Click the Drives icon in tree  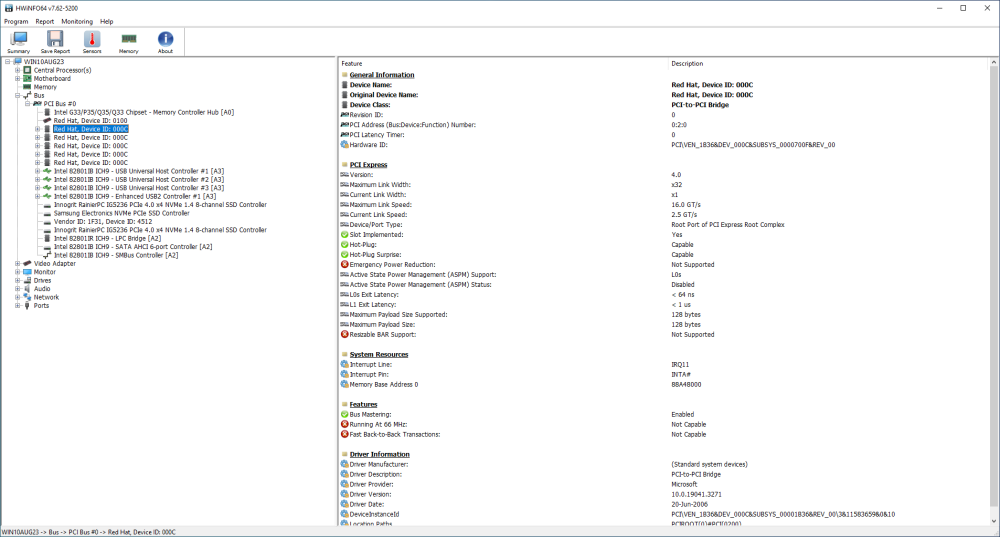27,281
